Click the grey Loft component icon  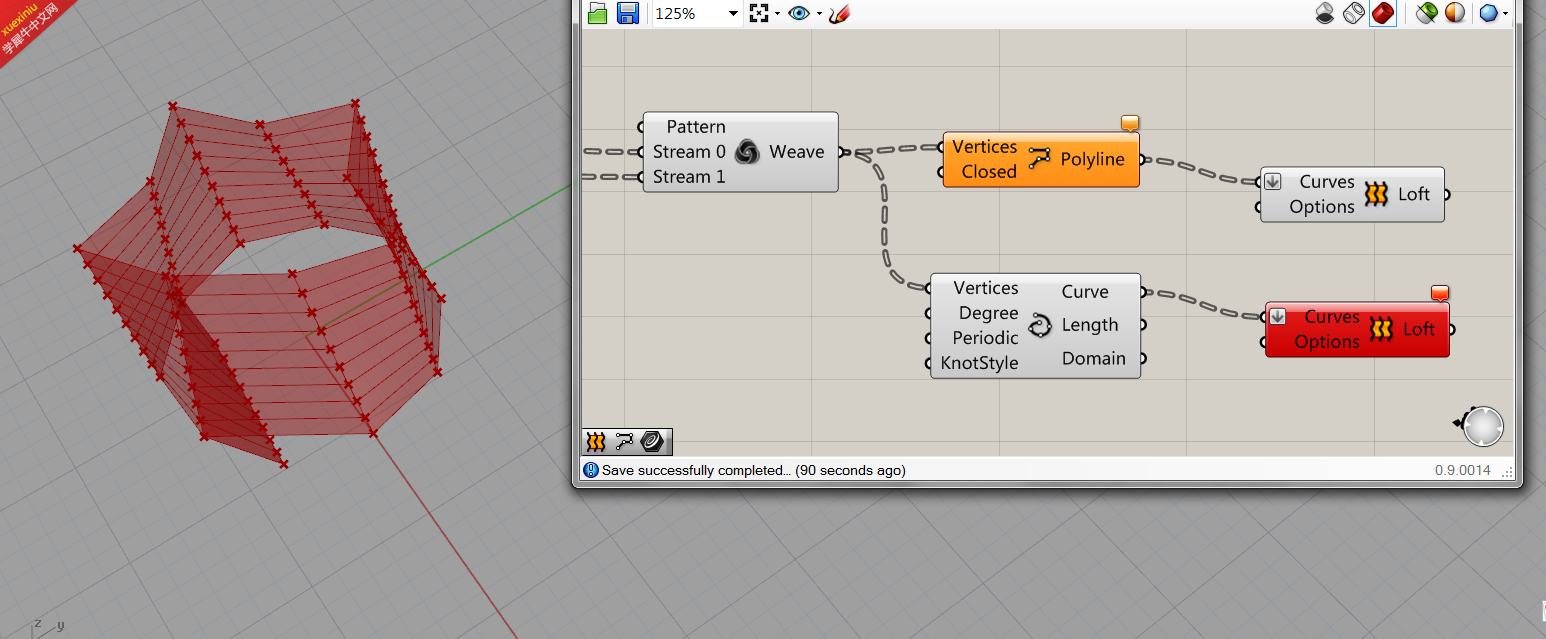1377,194
